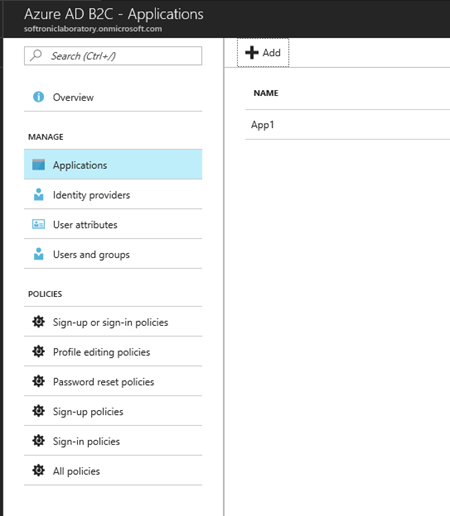The image size is (450, 516).
Task: Click gear icon beside Password reset policies
Action: [38, 381]
